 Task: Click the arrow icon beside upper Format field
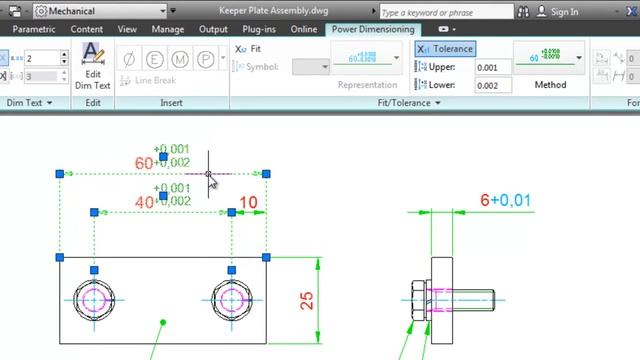[619, 58]
